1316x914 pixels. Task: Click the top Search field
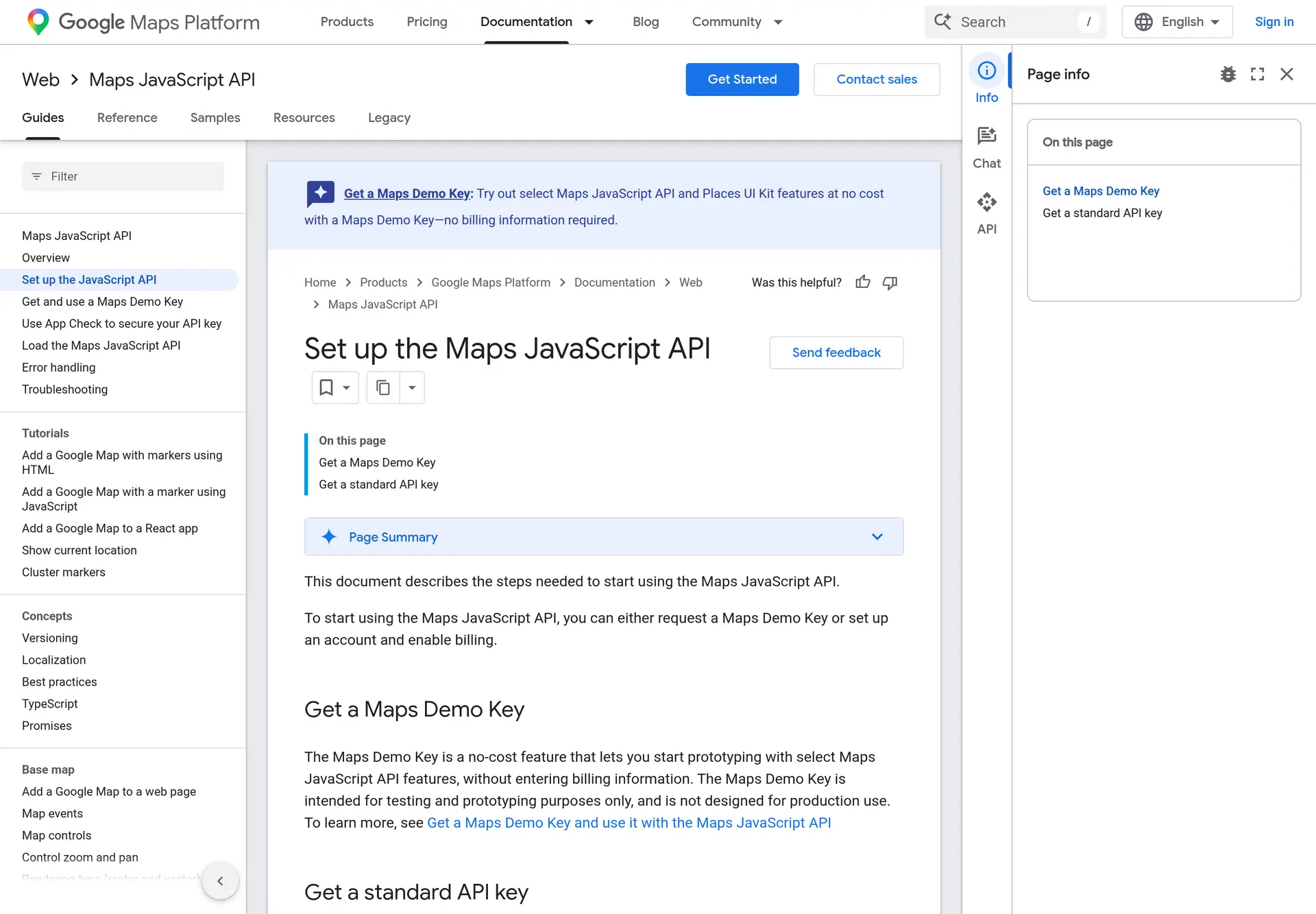(1016, 22)
